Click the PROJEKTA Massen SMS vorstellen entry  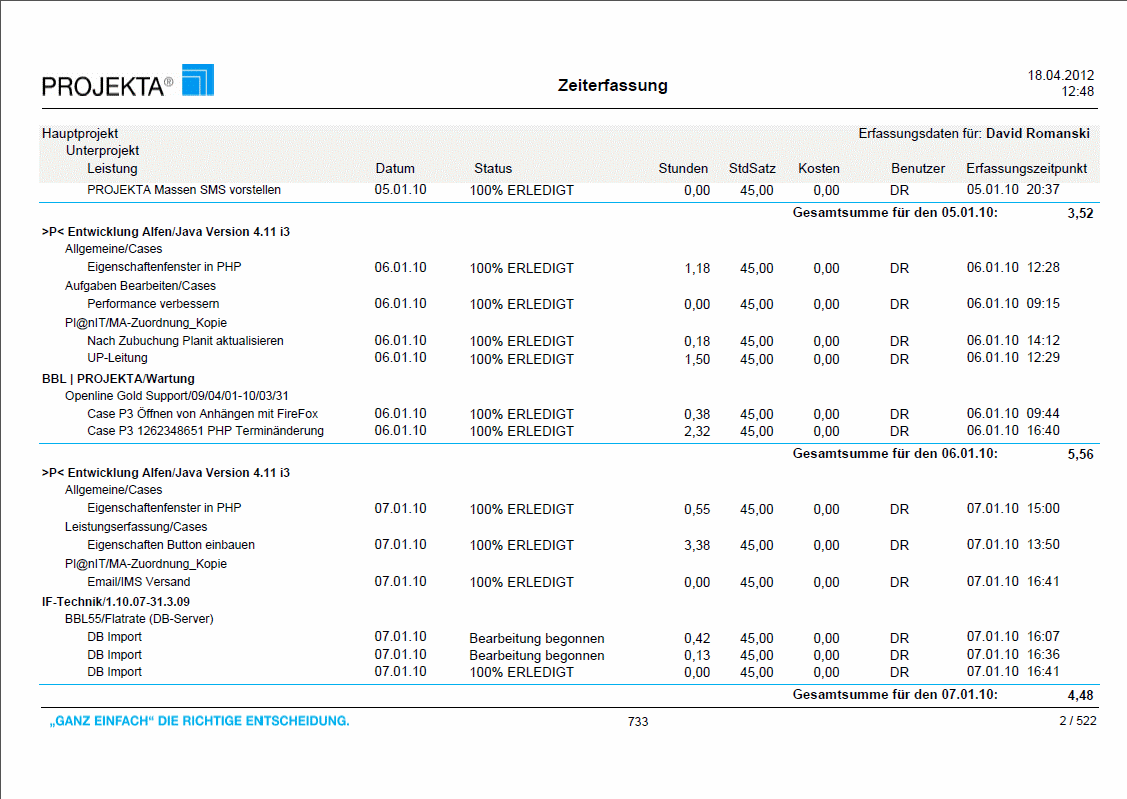point(184,189)
